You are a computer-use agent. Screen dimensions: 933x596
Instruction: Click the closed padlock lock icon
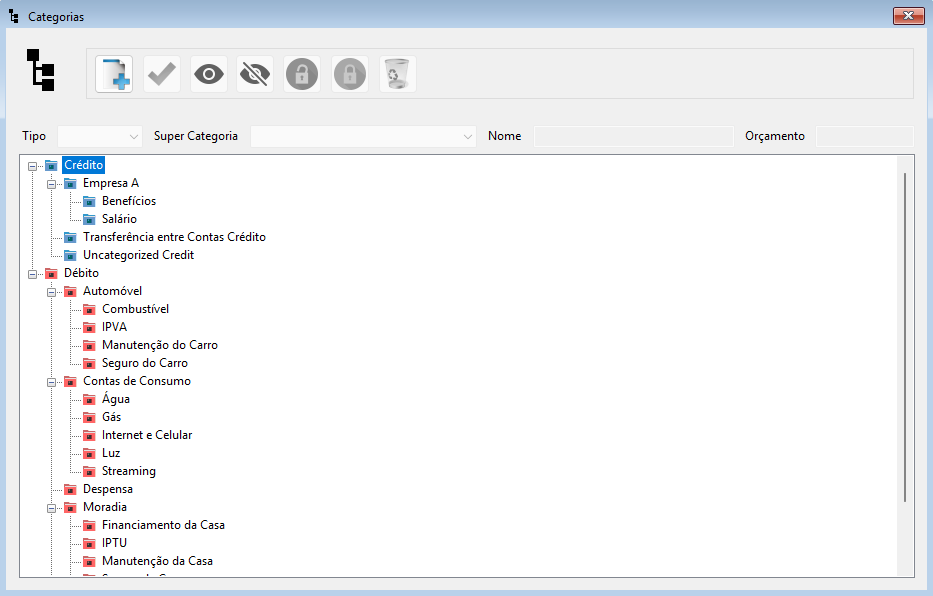pyautogui.click(x=350, y=75)
